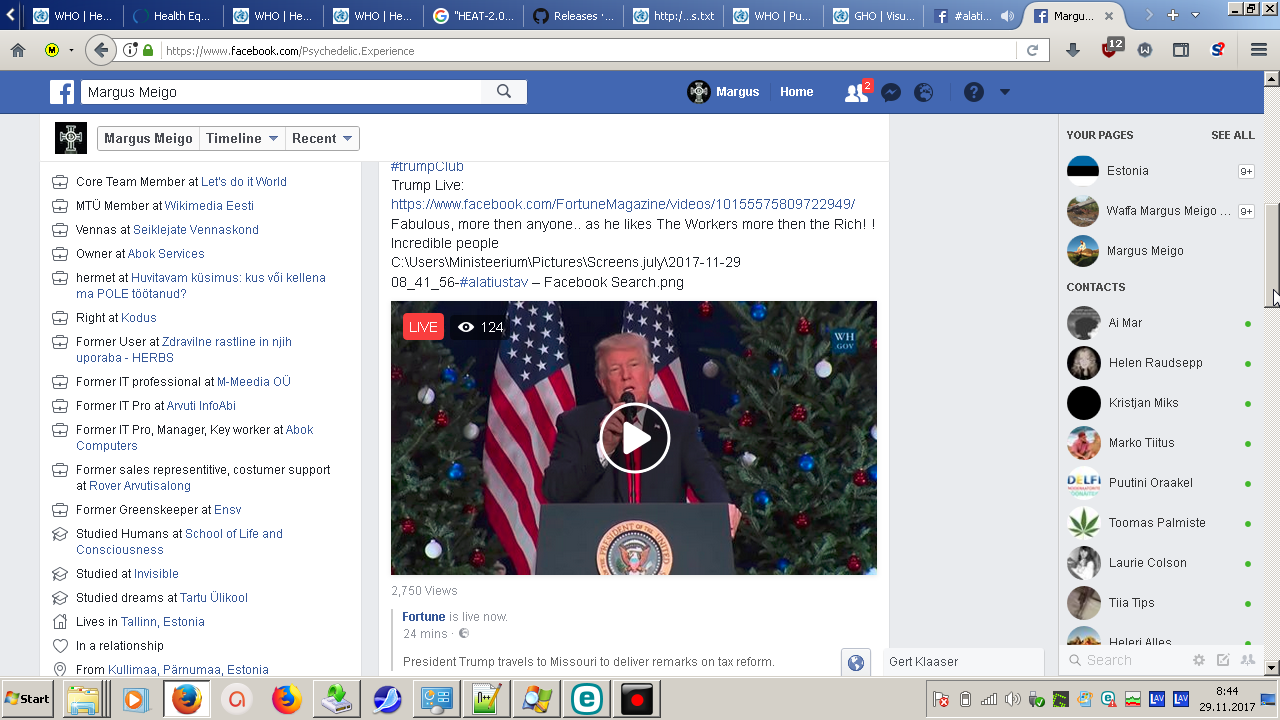Expand the Recent dropdown
The height and width of the screenshot is (720, 1280).
pos(322,139)
